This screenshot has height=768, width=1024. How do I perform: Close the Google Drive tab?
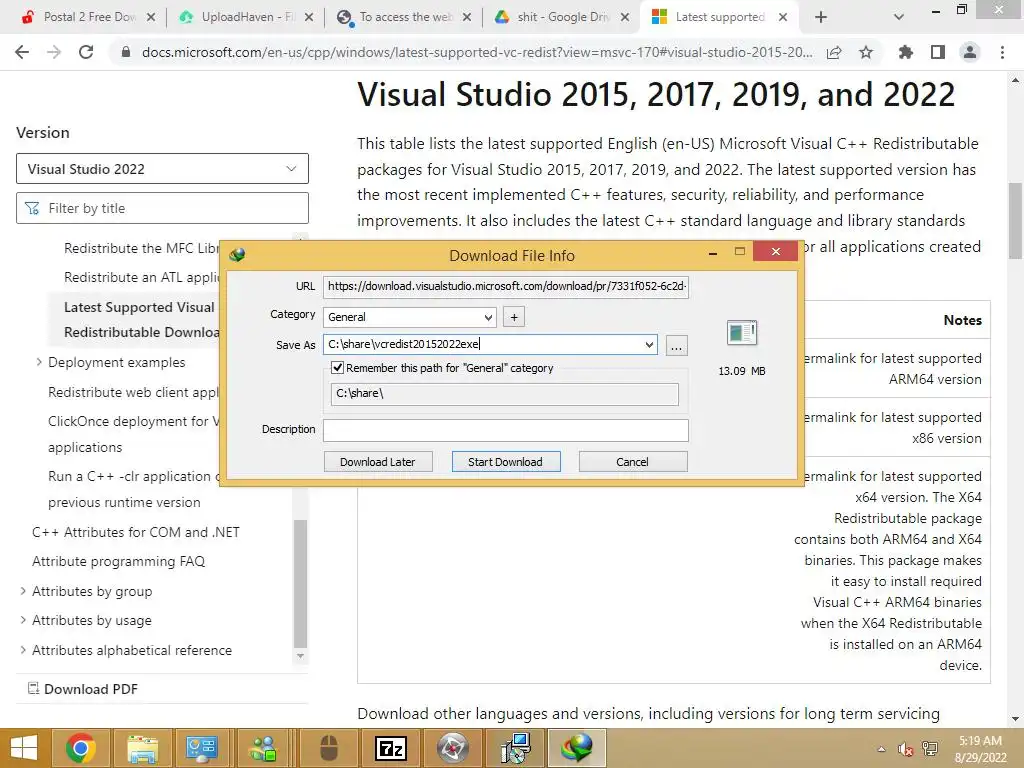click(x=625, y=17)
